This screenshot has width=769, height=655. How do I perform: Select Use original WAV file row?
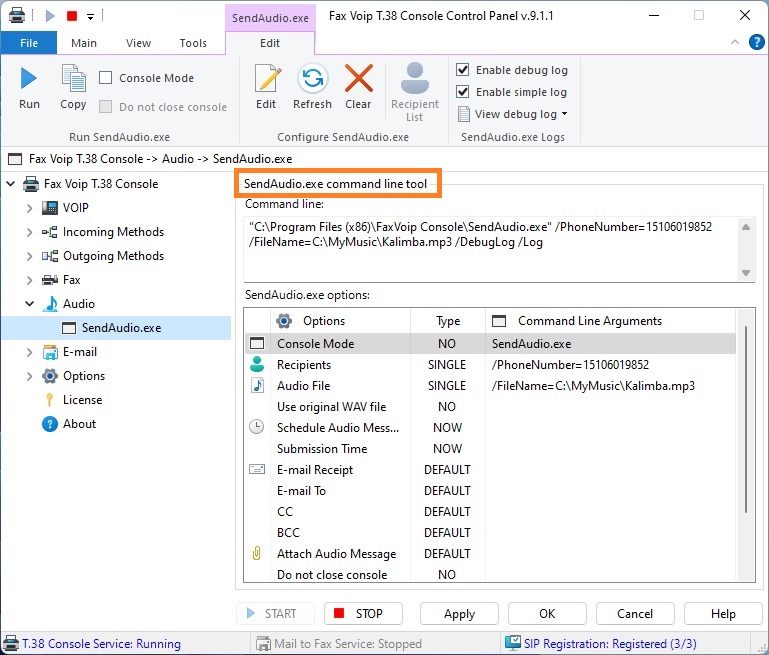coord(490,406)
